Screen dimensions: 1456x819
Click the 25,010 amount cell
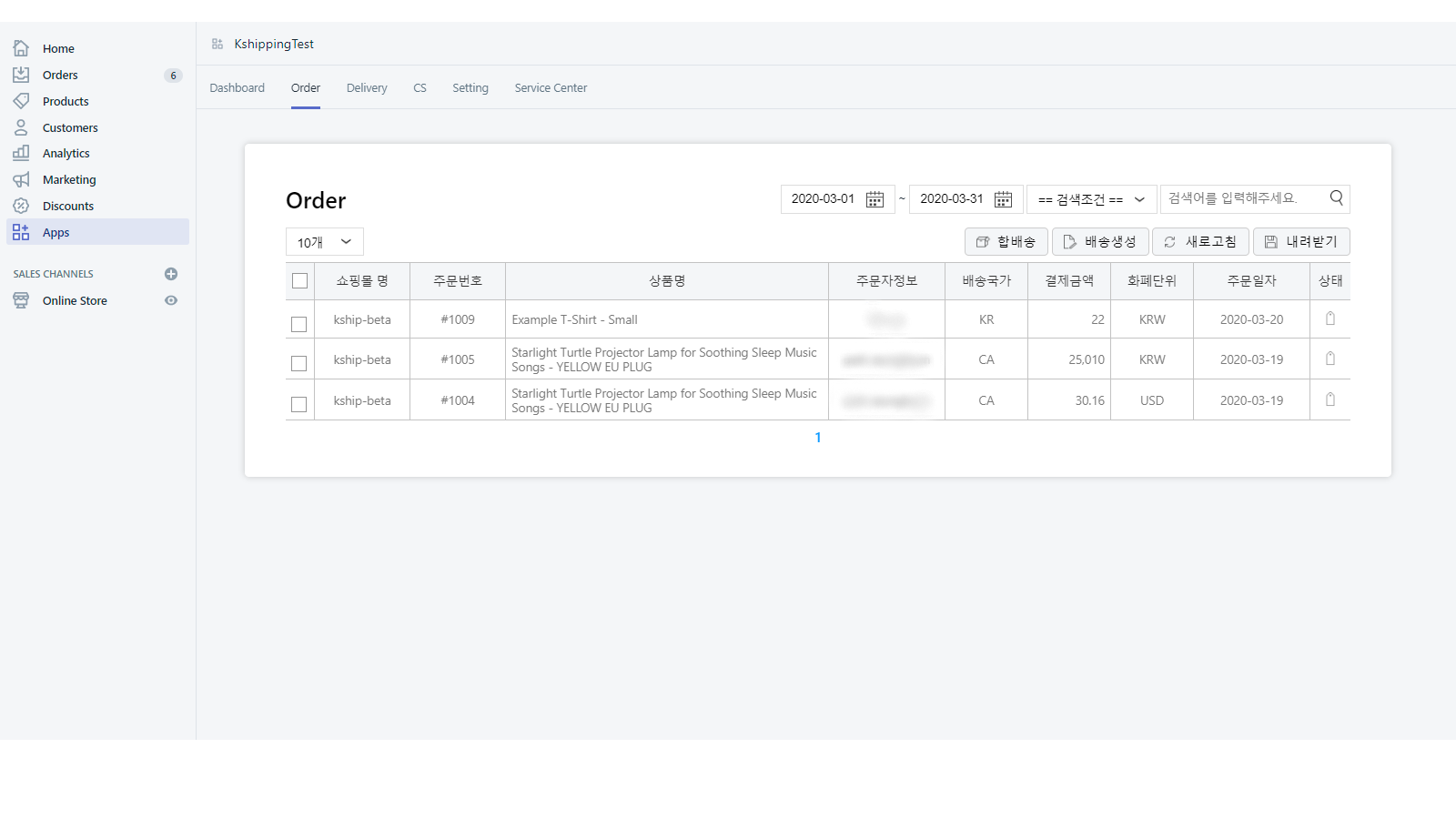point(1069,359)
